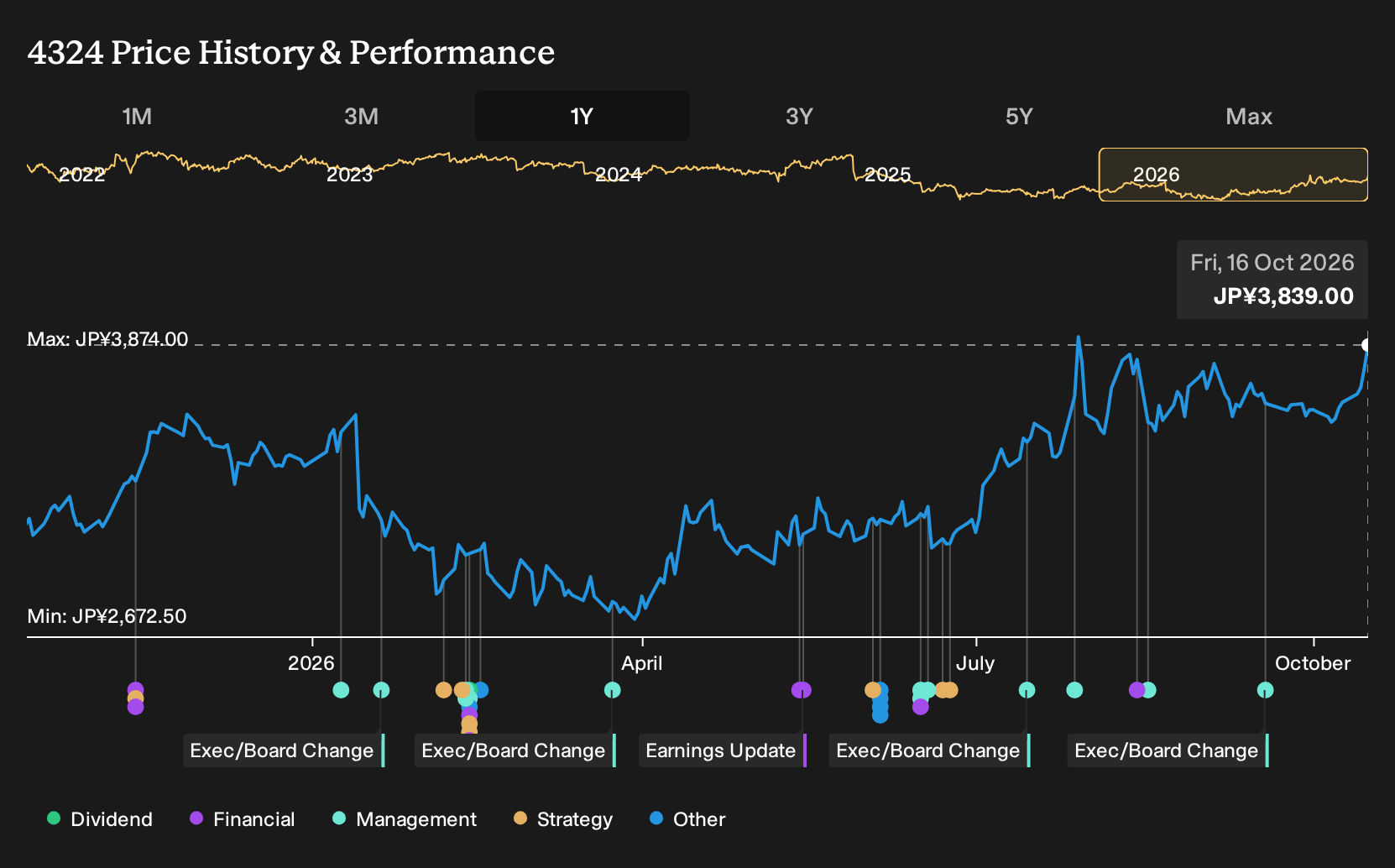Click the purple Financial marker above Earnings Update
The image size is (1395, 868).
[x=802, y=690]
